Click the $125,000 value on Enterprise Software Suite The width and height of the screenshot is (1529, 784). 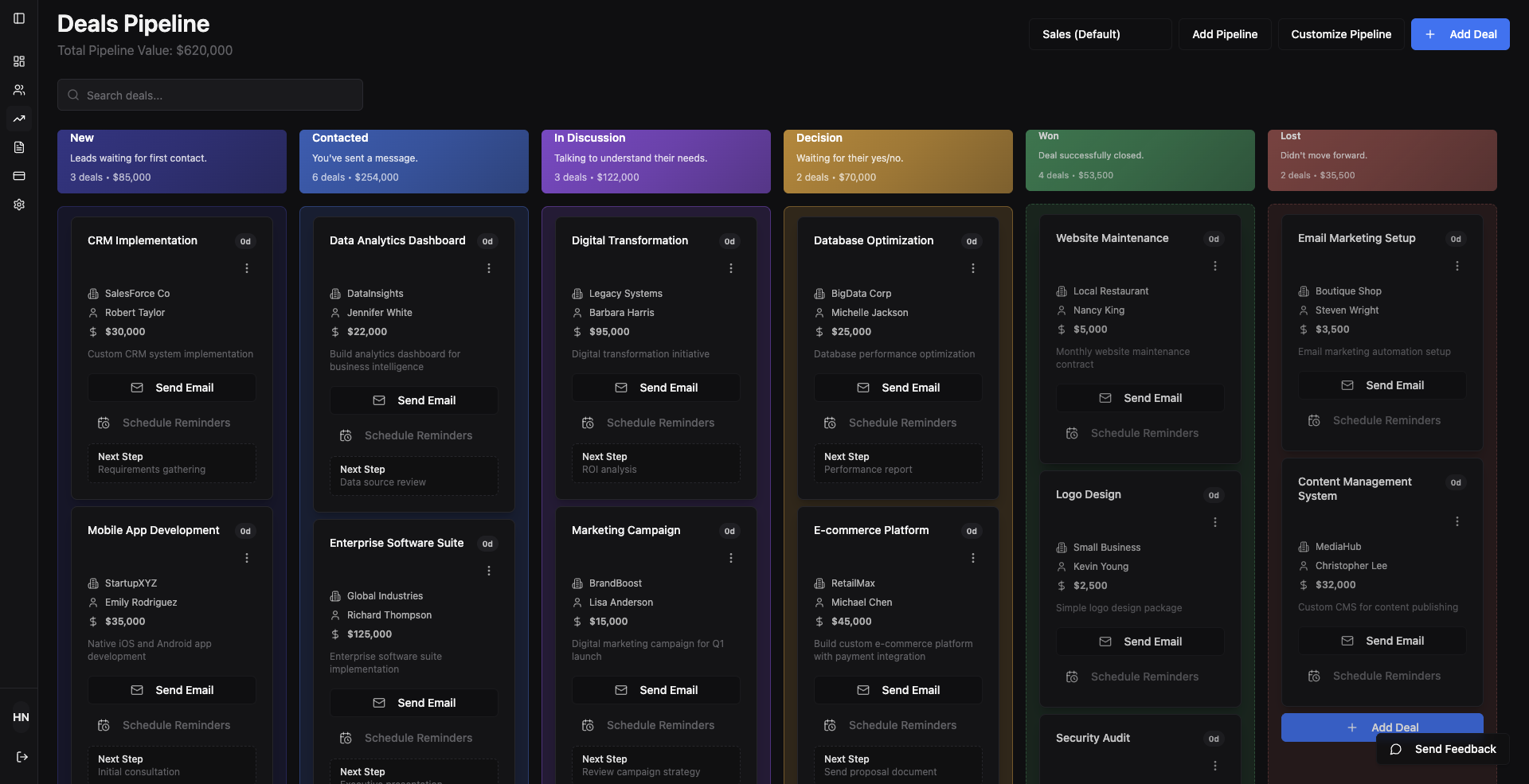pyautogui.click(x=370, y=634)
